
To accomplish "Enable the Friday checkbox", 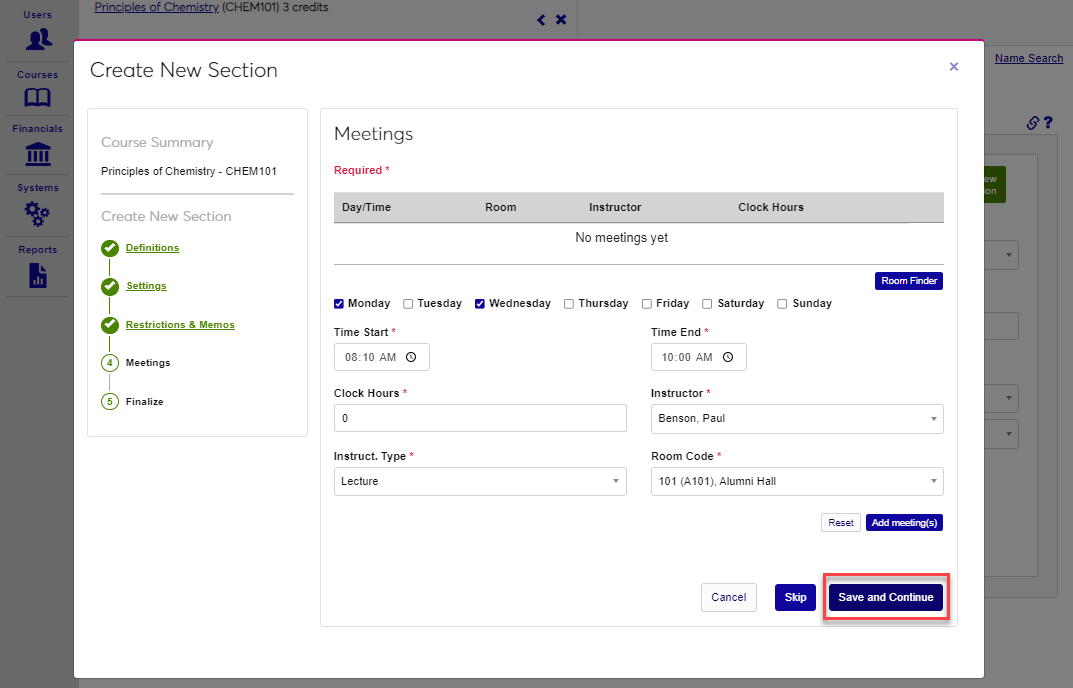I will 647,304.
